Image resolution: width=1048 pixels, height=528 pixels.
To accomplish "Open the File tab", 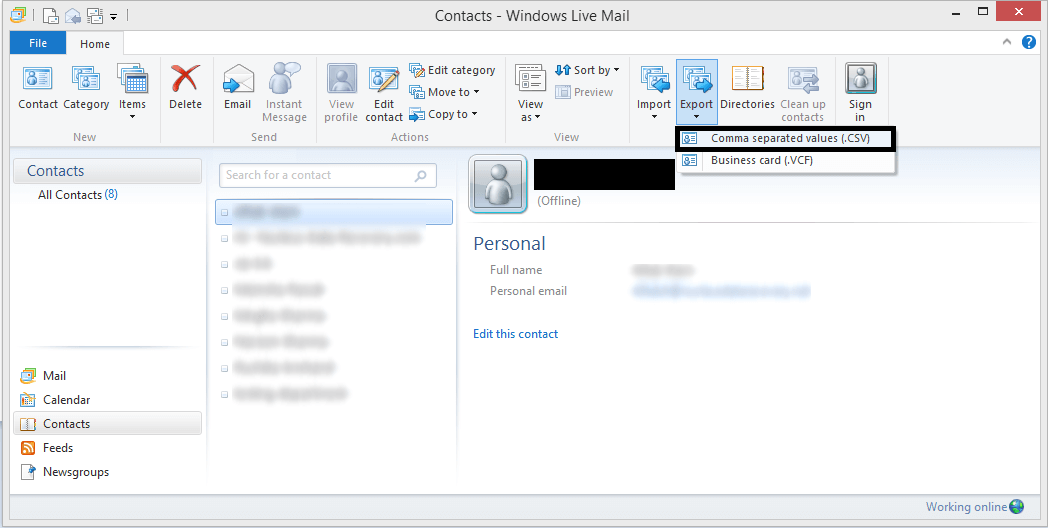I will 38,43.
